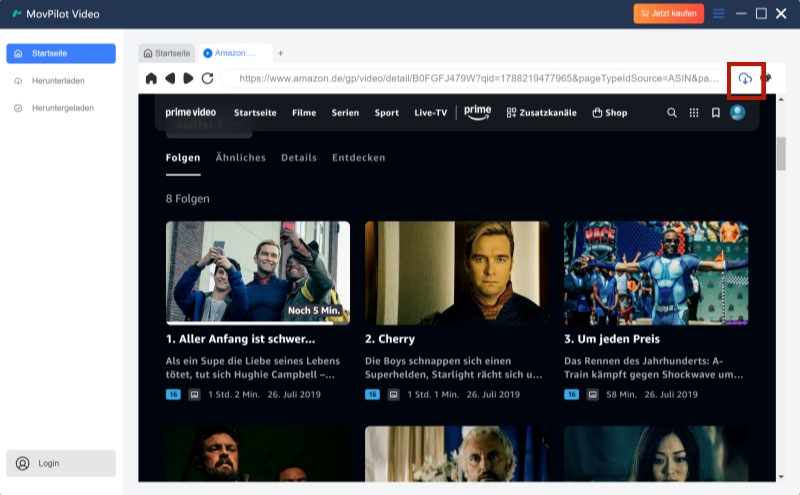Click the subtitles icon under Cherry

(393, 394)
